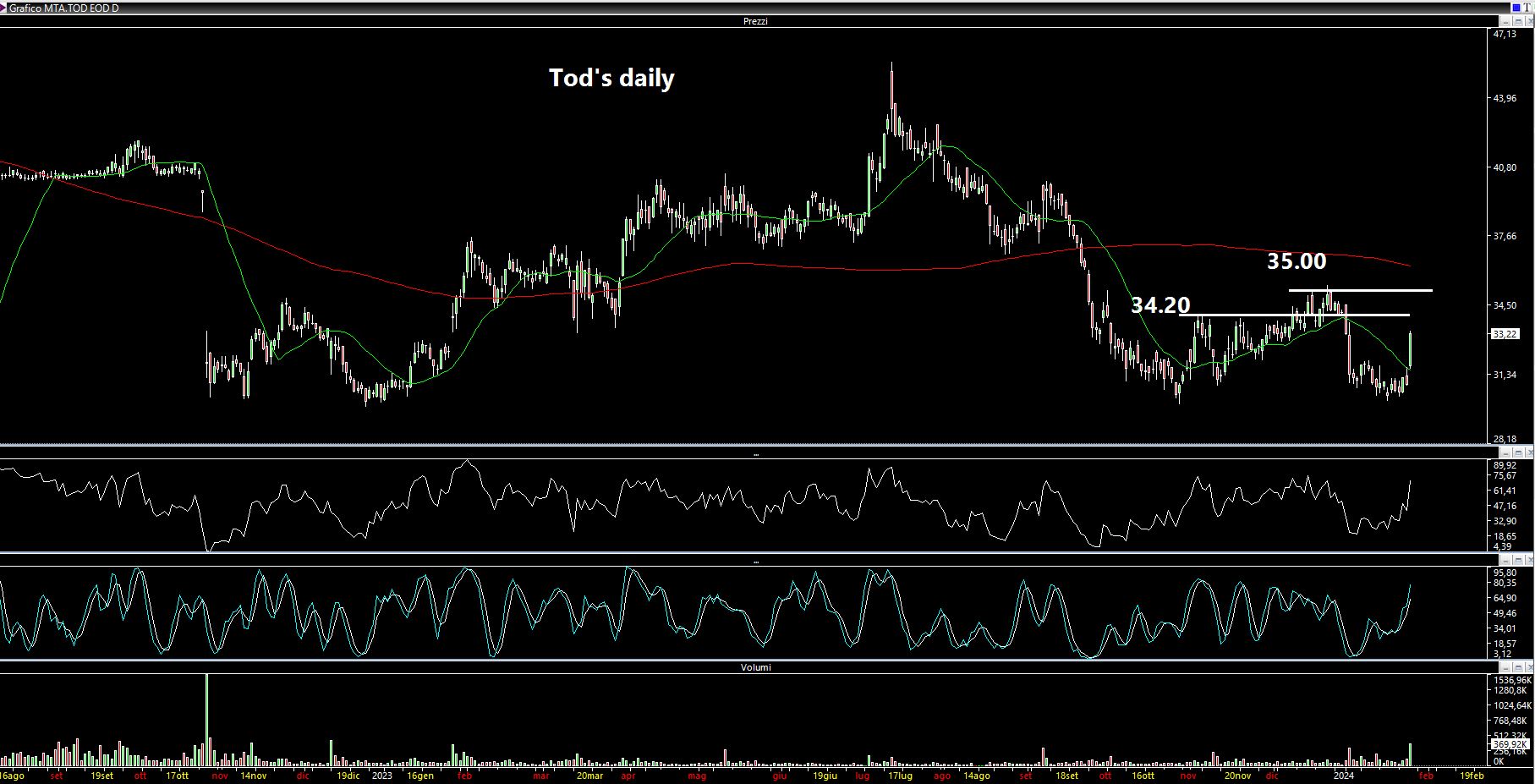1535x784 pixels.
Task: Click the 14nov date axis label
Action: coord(254,776)
